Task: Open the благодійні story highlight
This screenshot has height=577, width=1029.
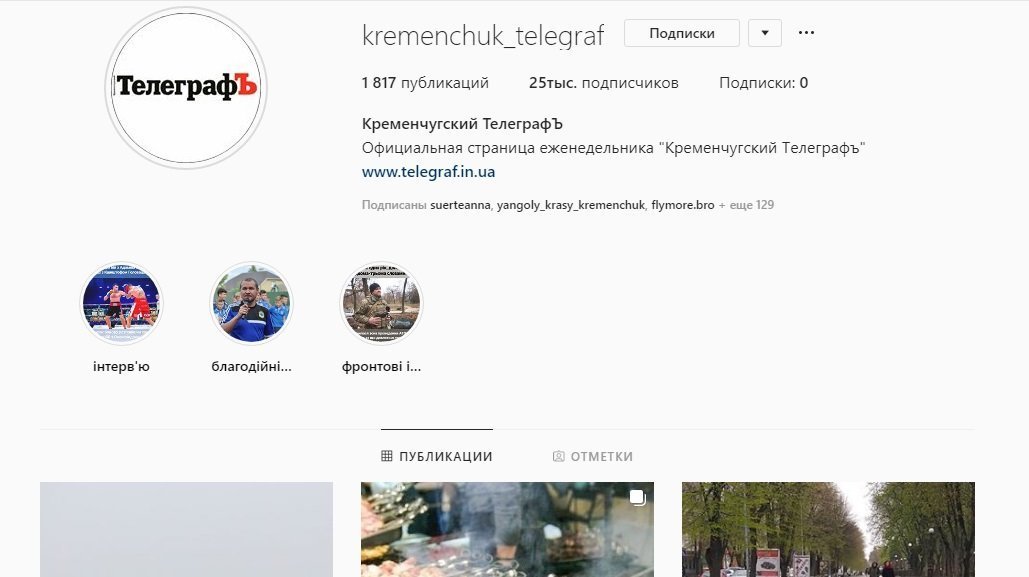Action: tap(251, 304)
